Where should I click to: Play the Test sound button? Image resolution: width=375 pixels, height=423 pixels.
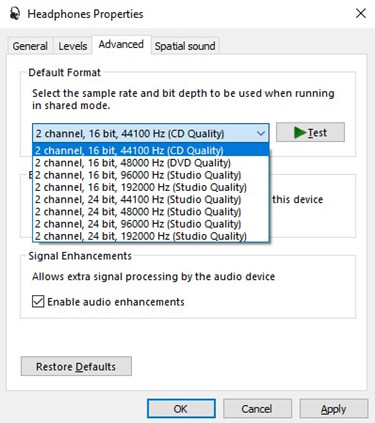(310, 132)
